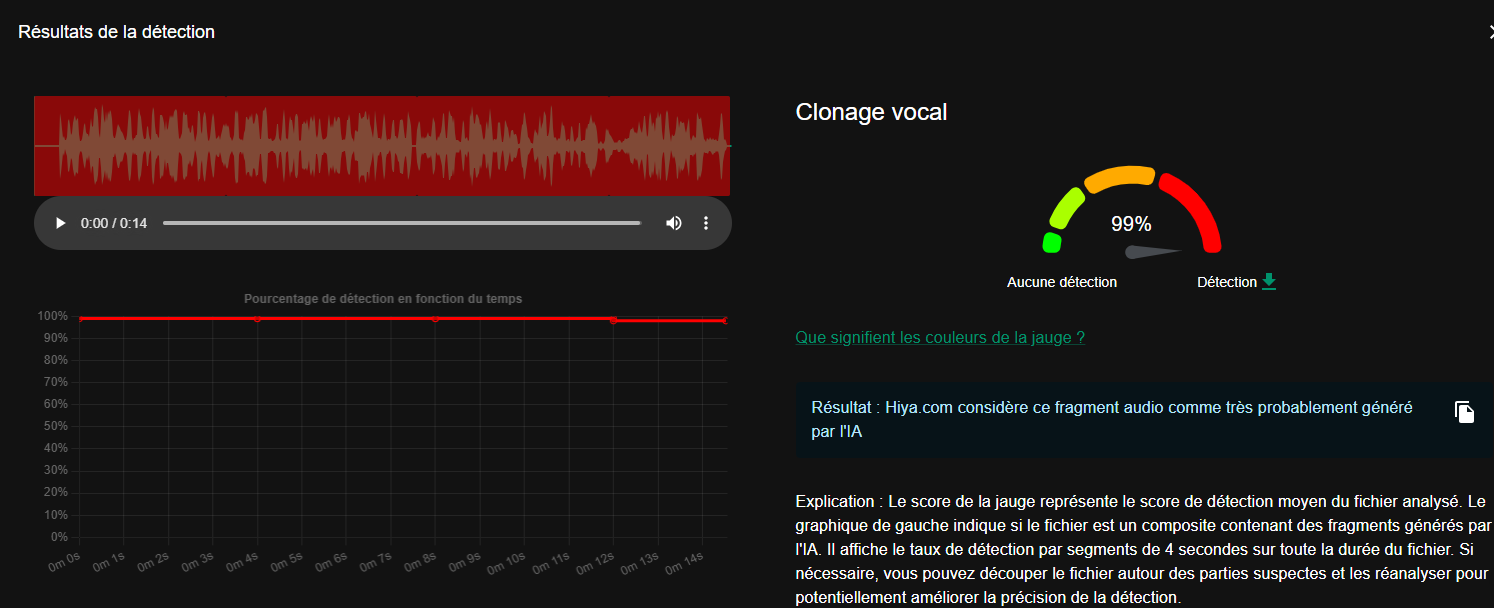The image size is (1494, 608).
Task: Click the red segment of the gauge
Action: point(1195,207)
